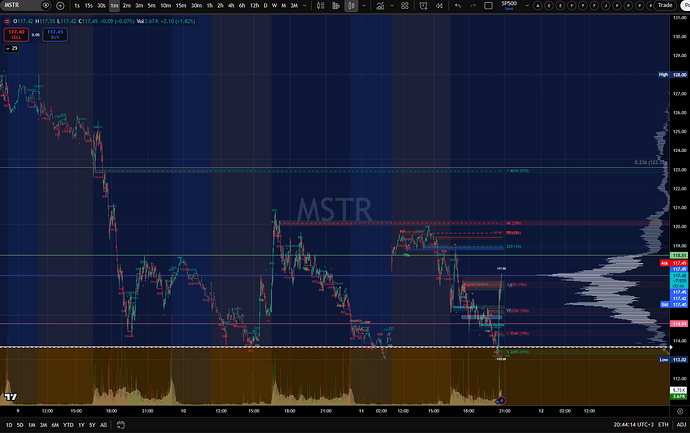This screenshot has width=690, height=433.
Task: Select the 15s timeframe
Action: click(88, 6)
